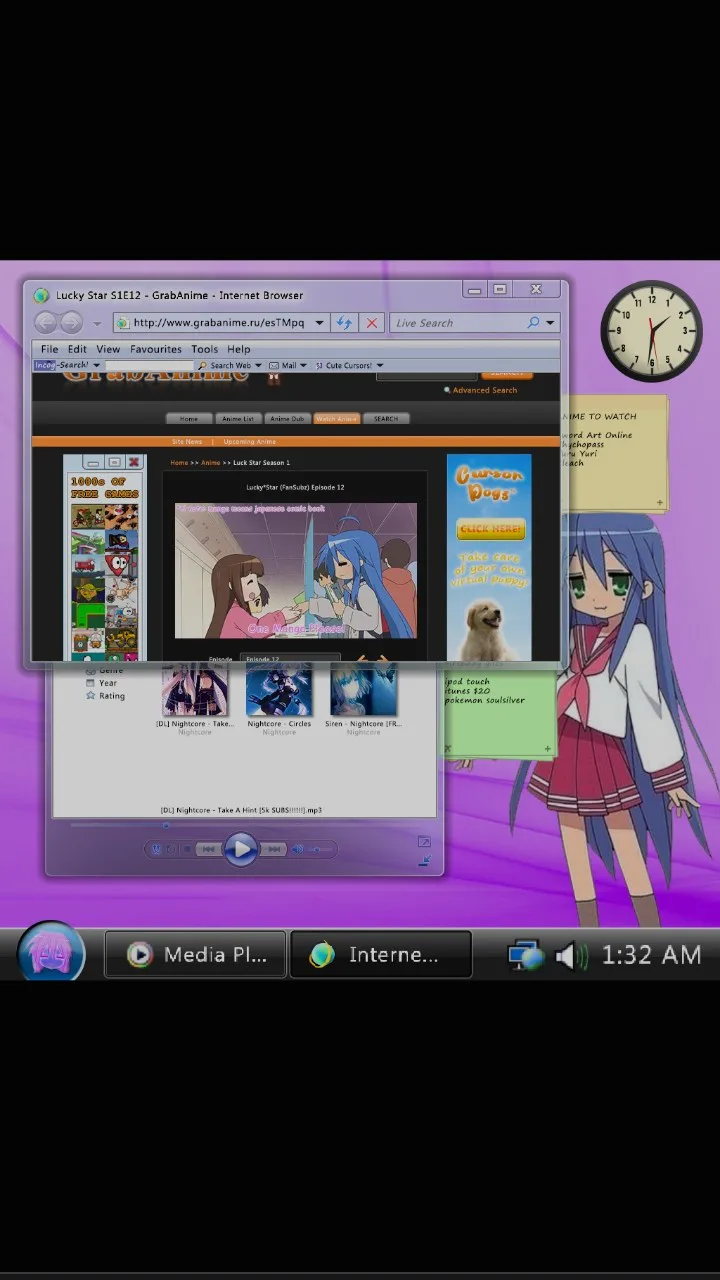
Task: Open the Favourites menu
Action: (156, 349)
